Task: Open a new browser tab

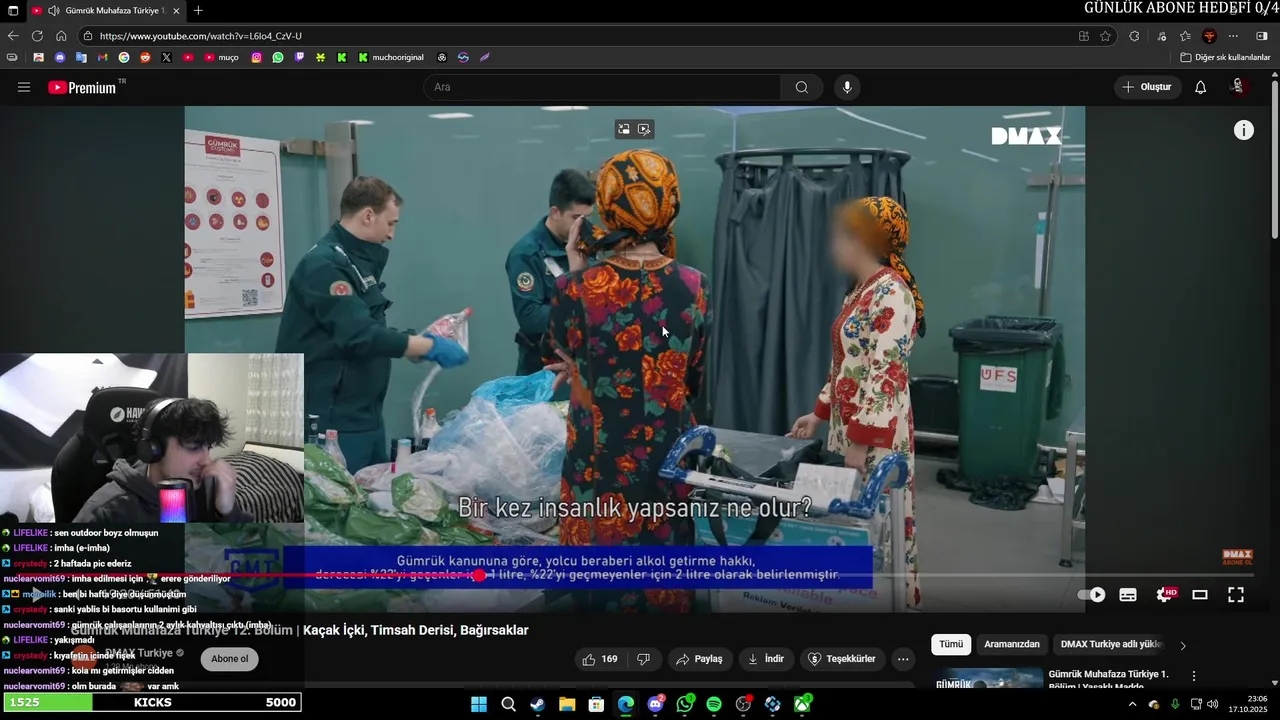Action: click(198, 11)
